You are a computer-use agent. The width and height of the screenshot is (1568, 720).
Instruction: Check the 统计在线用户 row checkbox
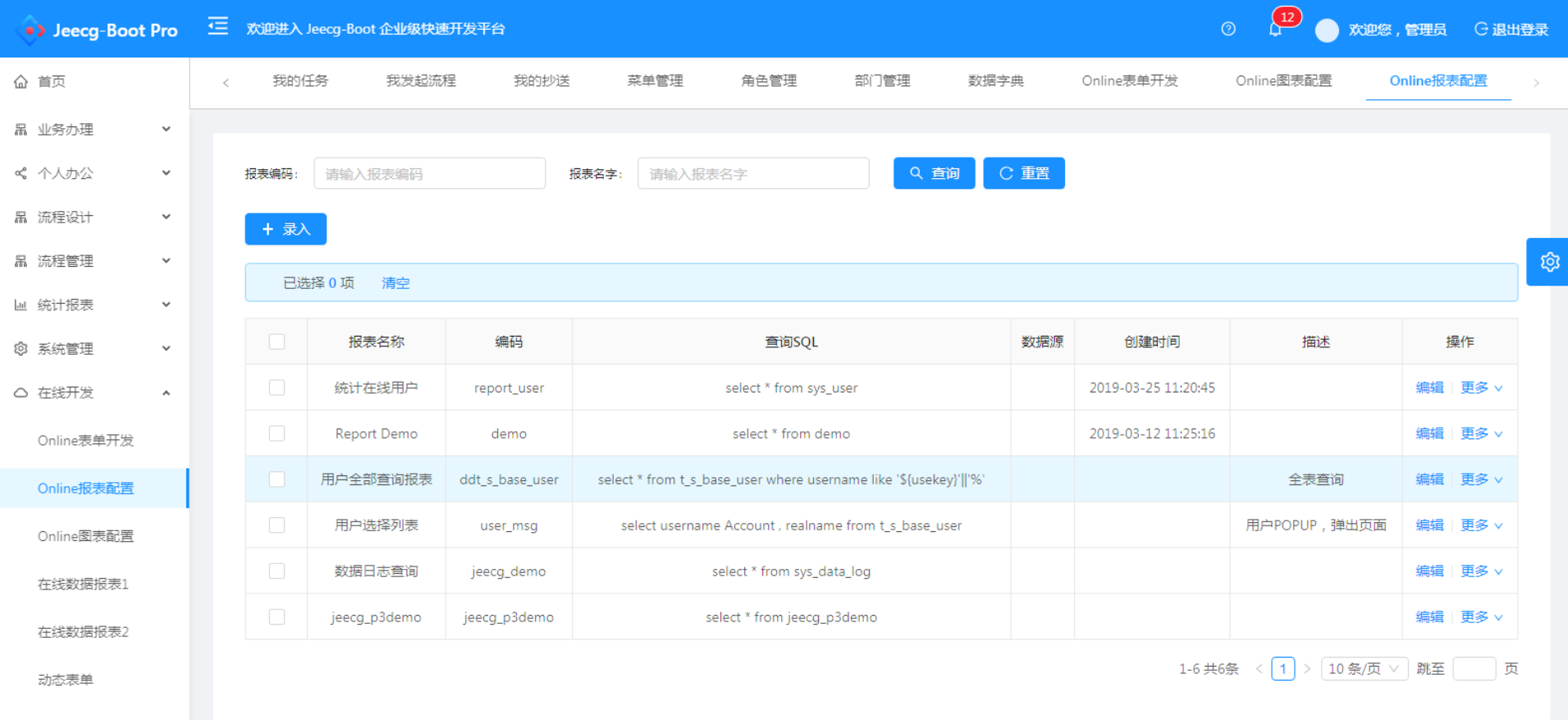(x=277, y=388)
